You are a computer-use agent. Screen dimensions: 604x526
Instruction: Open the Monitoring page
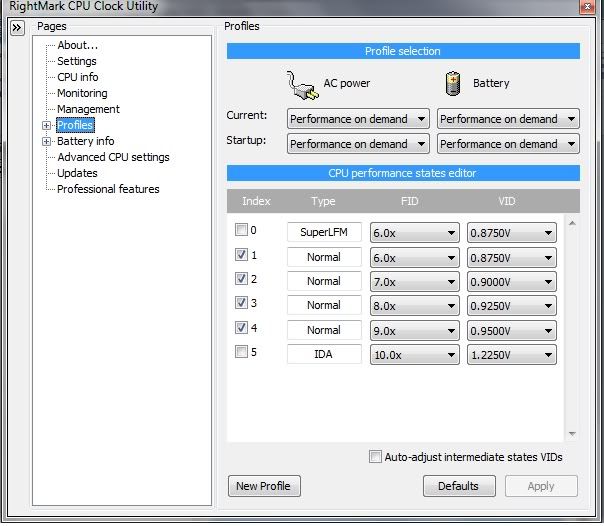tap(82, 93)
